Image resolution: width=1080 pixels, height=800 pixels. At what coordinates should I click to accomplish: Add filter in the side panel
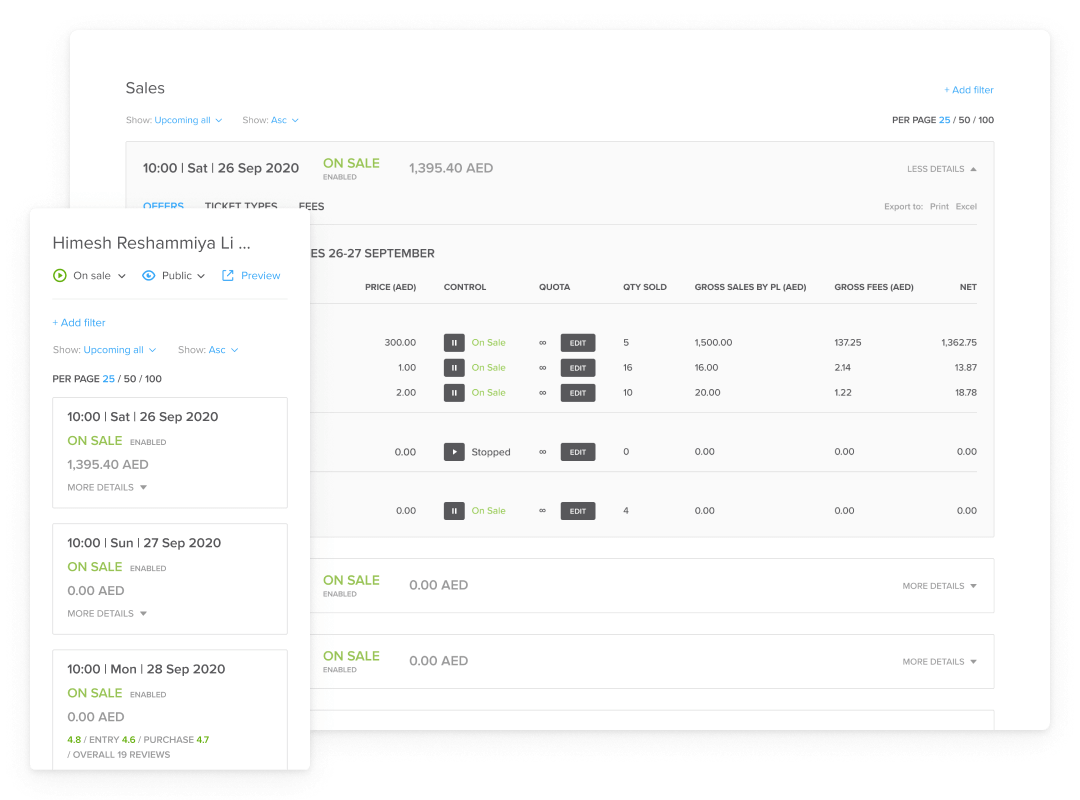coord(79,322)
